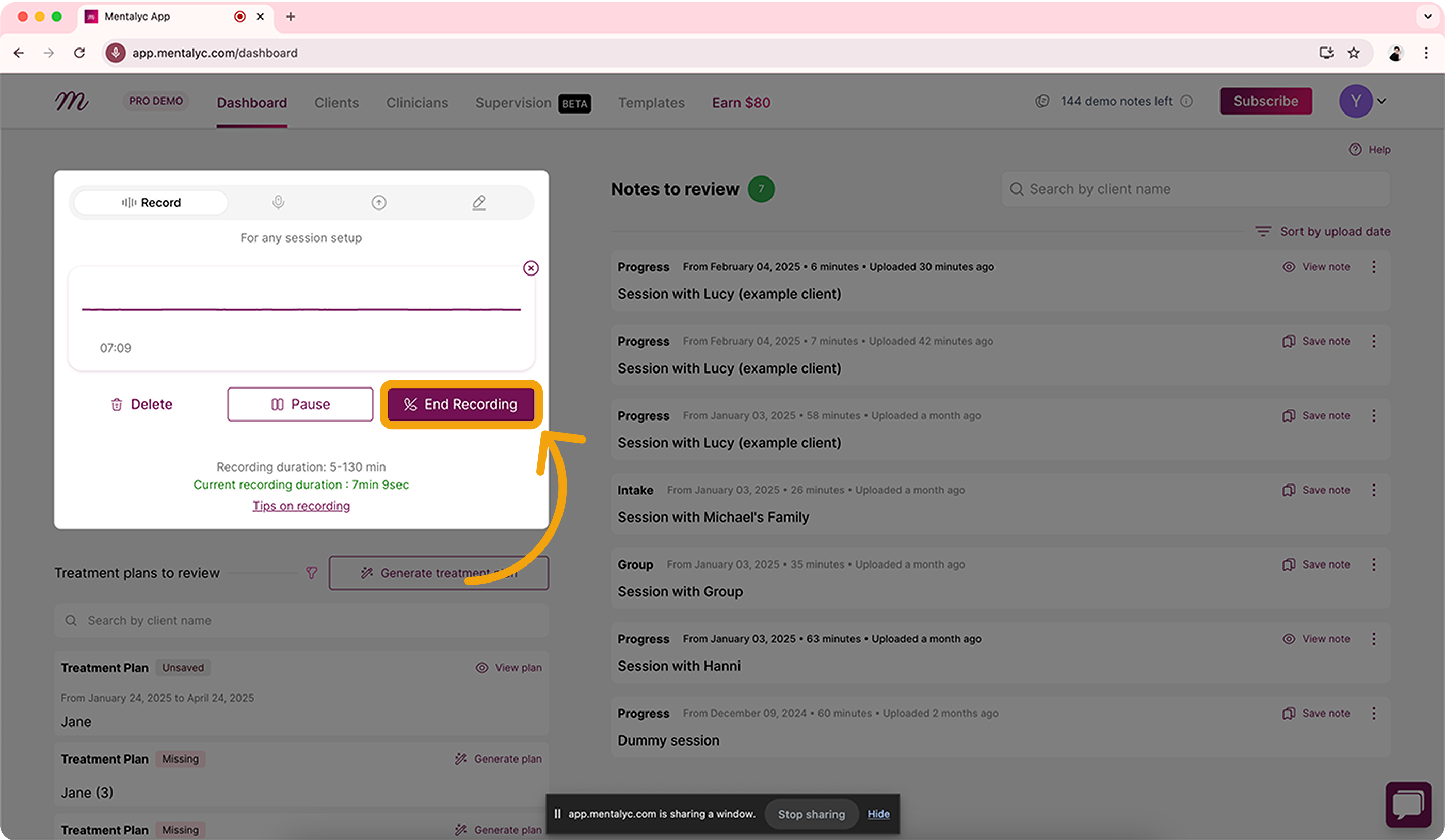Open the Supervision BETA tab
Screen dimensions: 1445x840
coord(533,103)
